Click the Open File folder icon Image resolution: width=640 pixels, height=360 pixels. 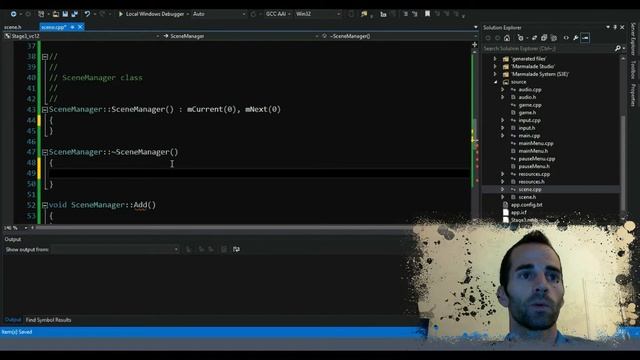(x=56, y=14)
